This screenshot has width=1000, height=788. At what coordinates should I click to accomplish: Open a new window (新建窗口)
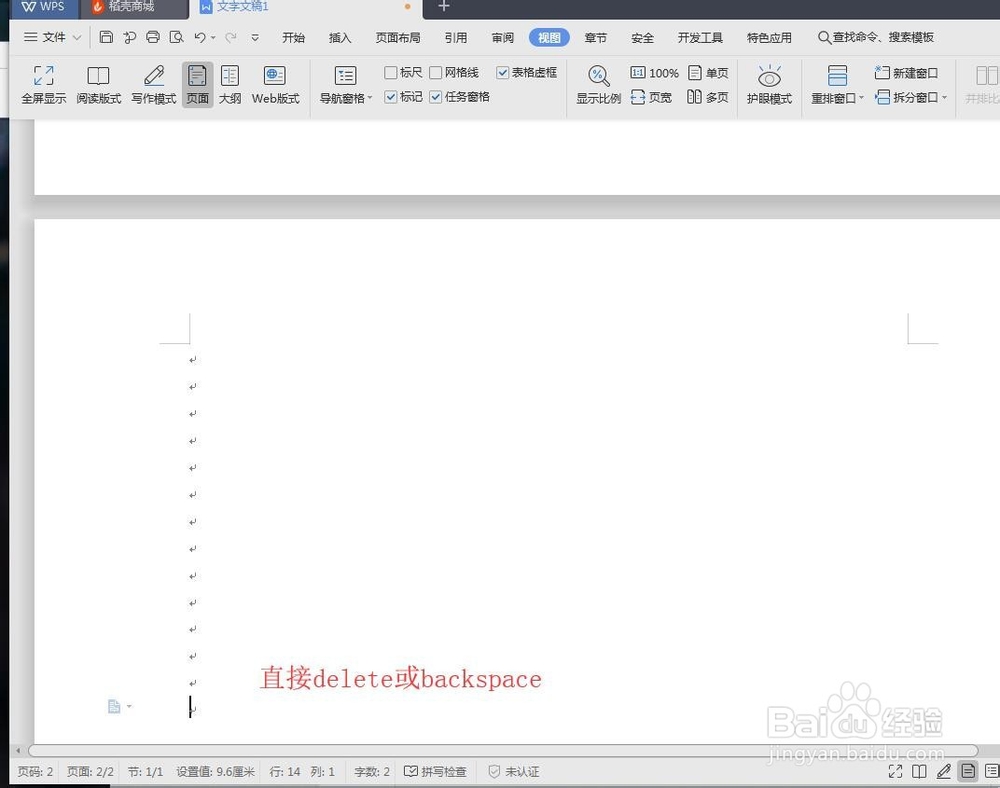[906, 73]
